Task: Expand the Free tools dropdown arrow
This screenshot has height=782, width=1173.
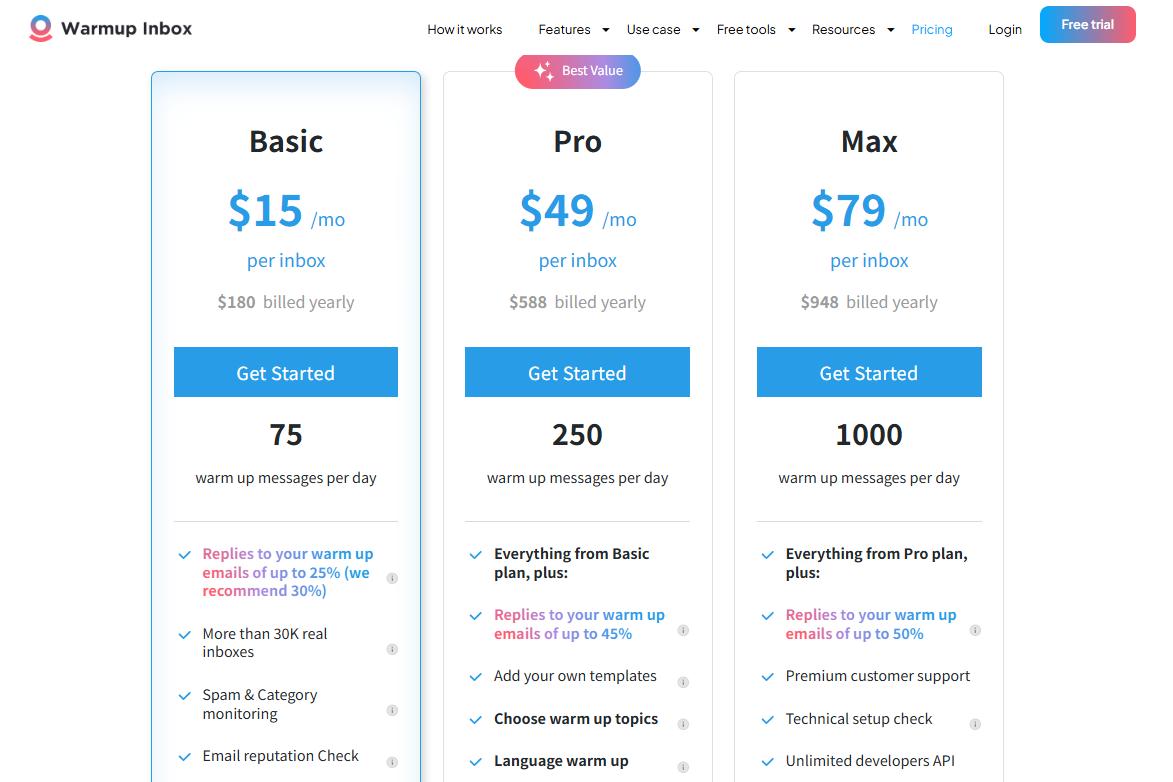Action: pyautogui.click(x=791, y=30)
